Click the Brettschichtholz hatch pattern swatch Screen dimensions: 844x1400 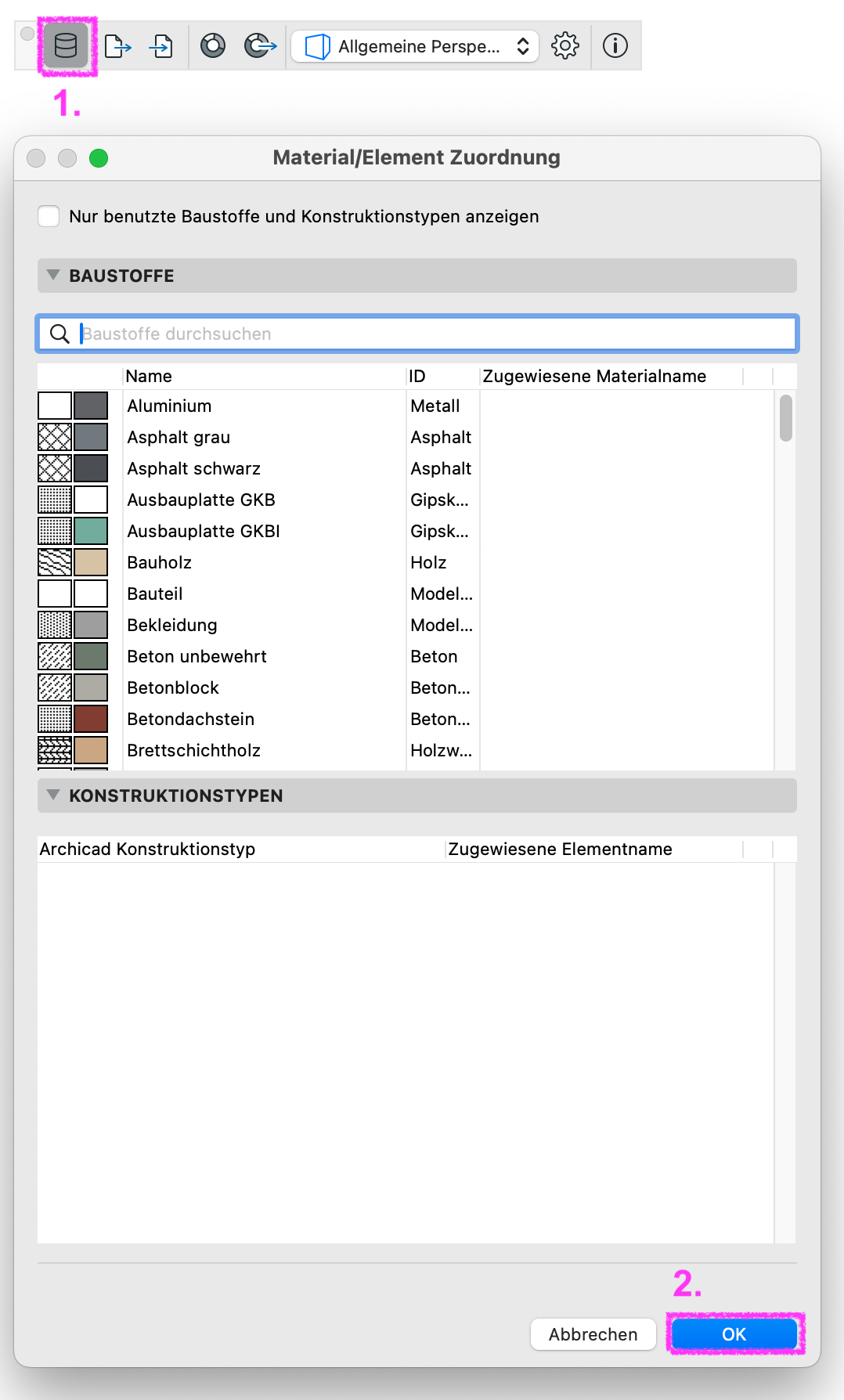(55, 751)
